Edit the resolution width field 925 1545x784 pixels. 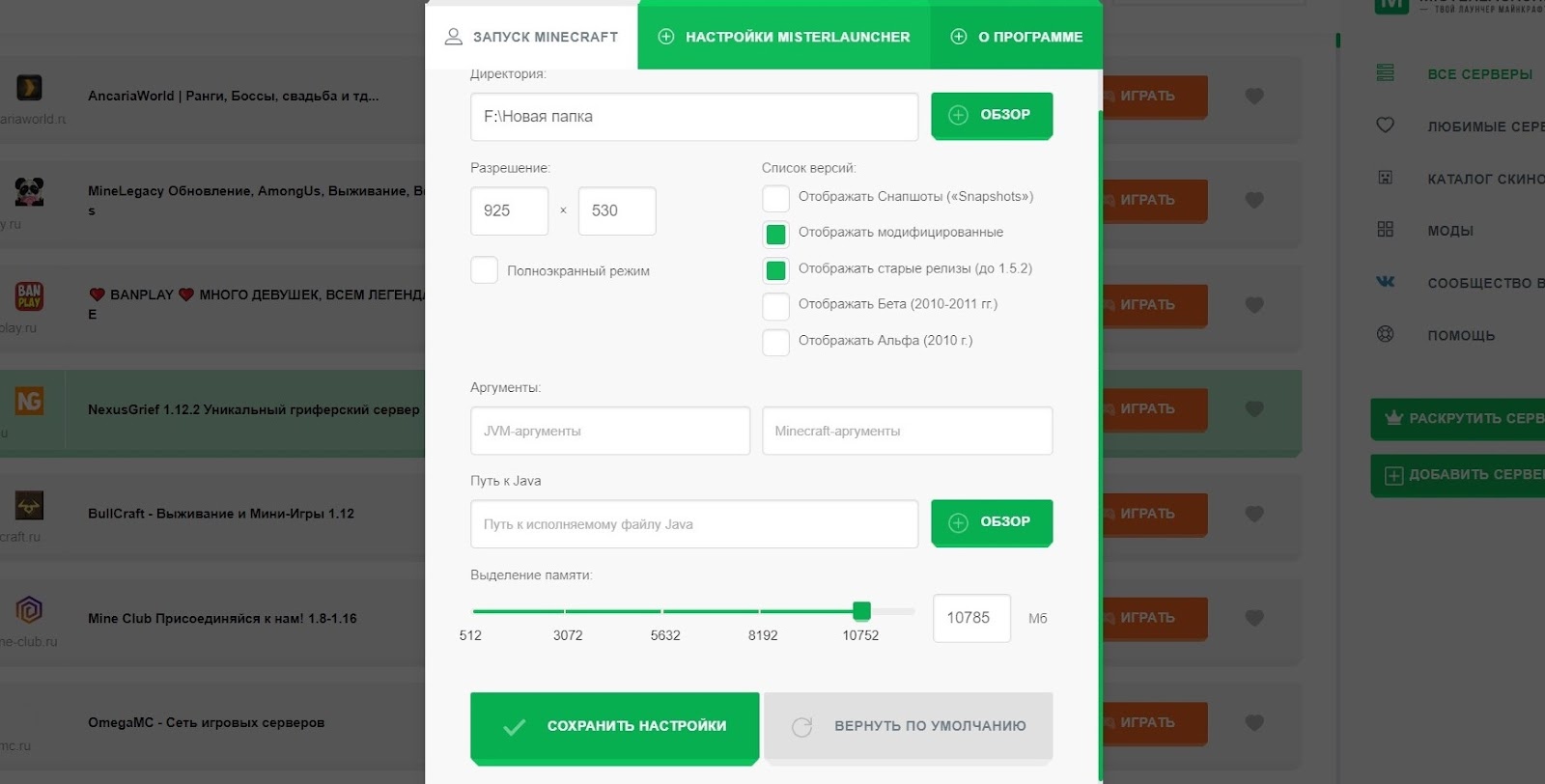(510, 210)
